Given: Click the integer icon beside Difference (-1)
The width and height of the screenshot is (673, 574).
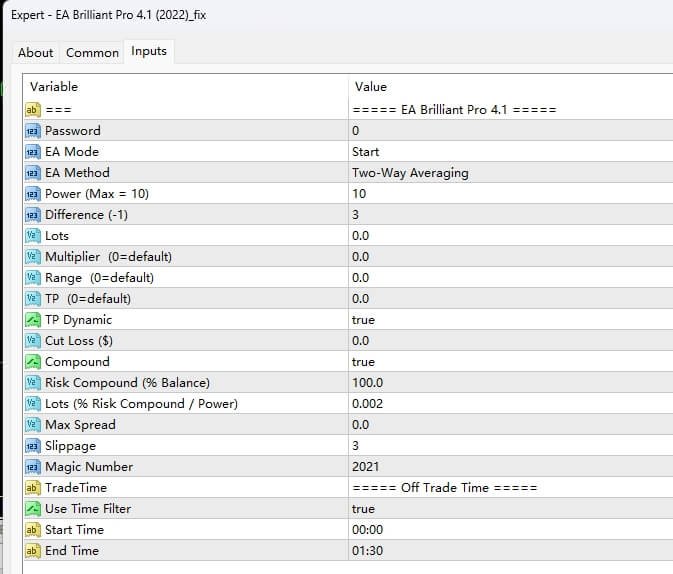Looking at the screenshot, I should 33,215.
